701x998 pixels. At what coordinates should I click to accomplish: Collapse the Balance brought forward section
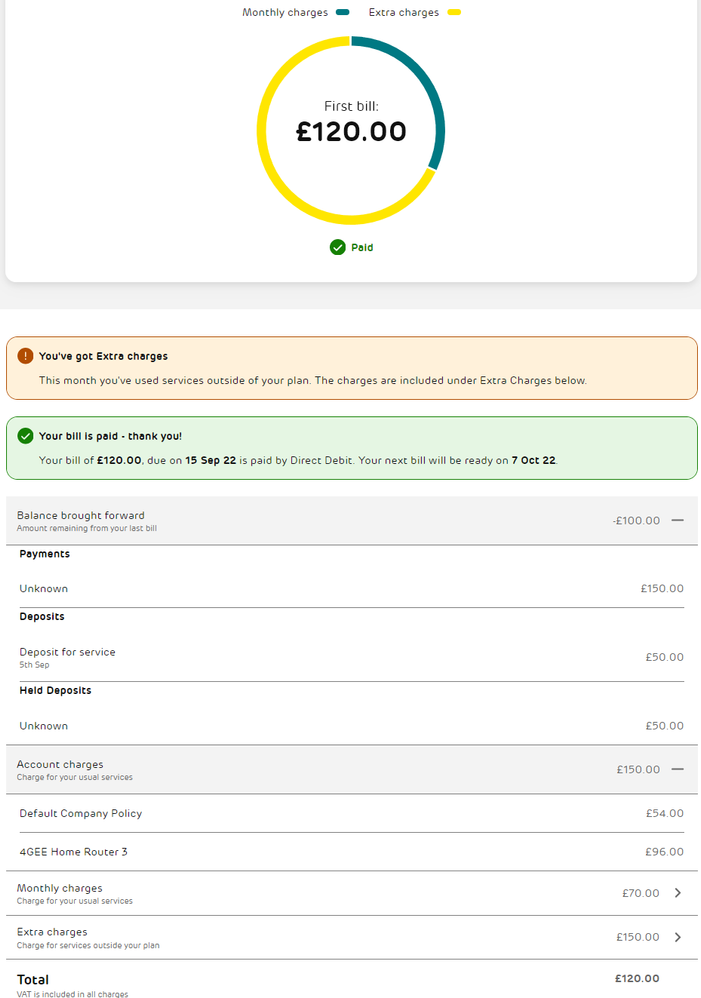point(677,520)
